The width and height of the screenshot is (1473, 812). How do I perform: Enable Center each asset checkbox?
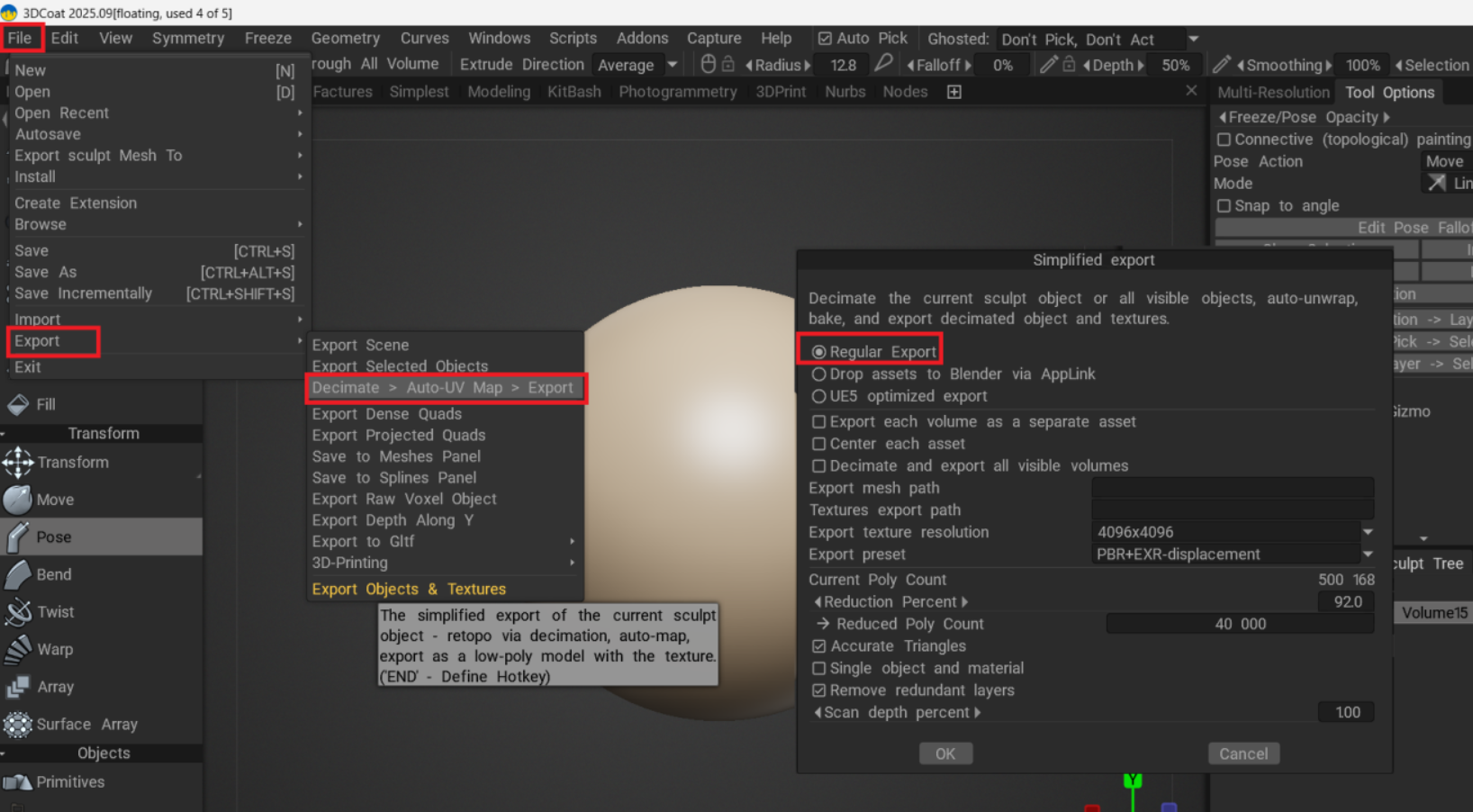tap(819, 444)
